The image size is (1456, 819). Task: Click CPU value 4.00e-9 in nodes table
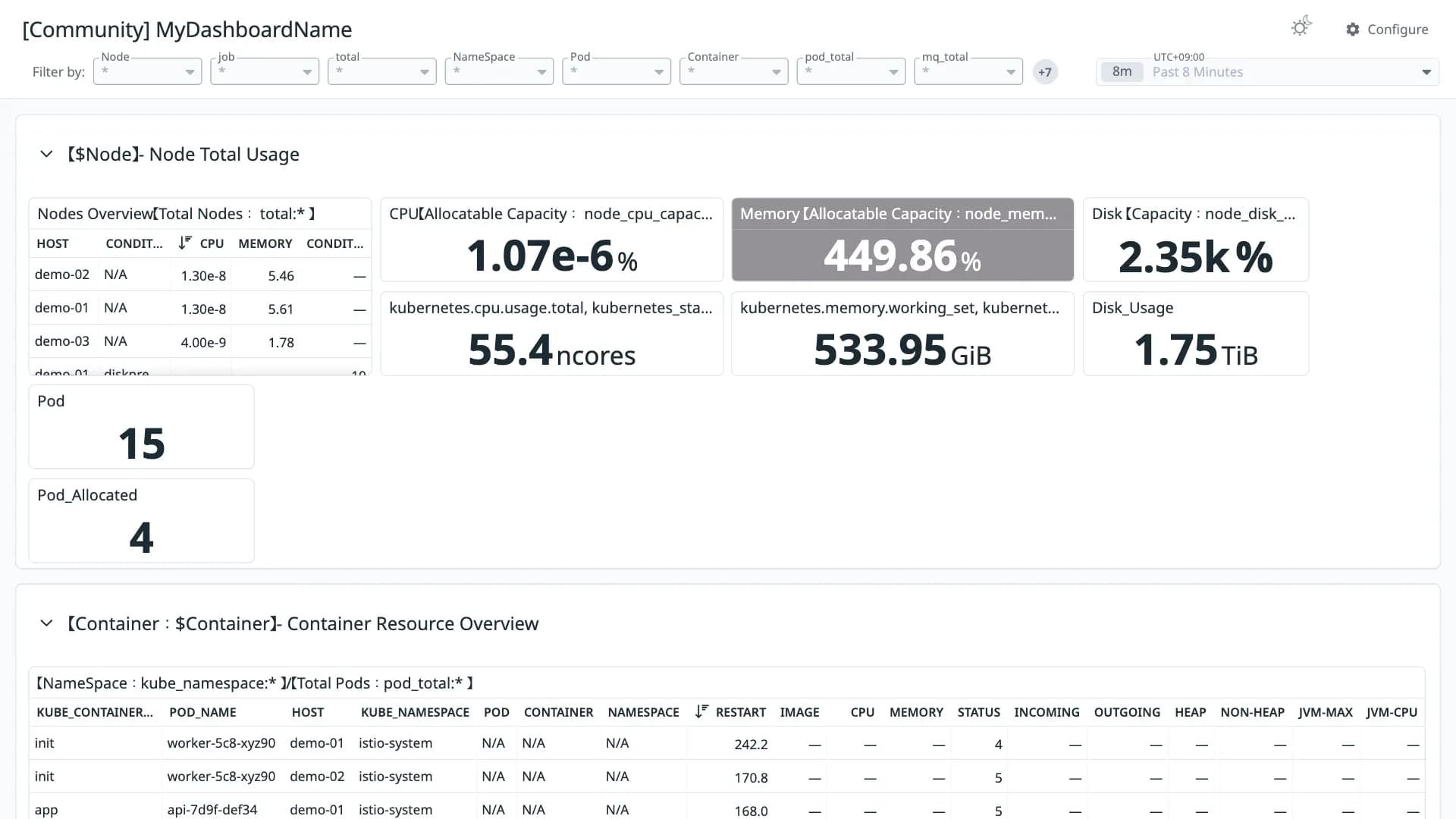(203, 342)
